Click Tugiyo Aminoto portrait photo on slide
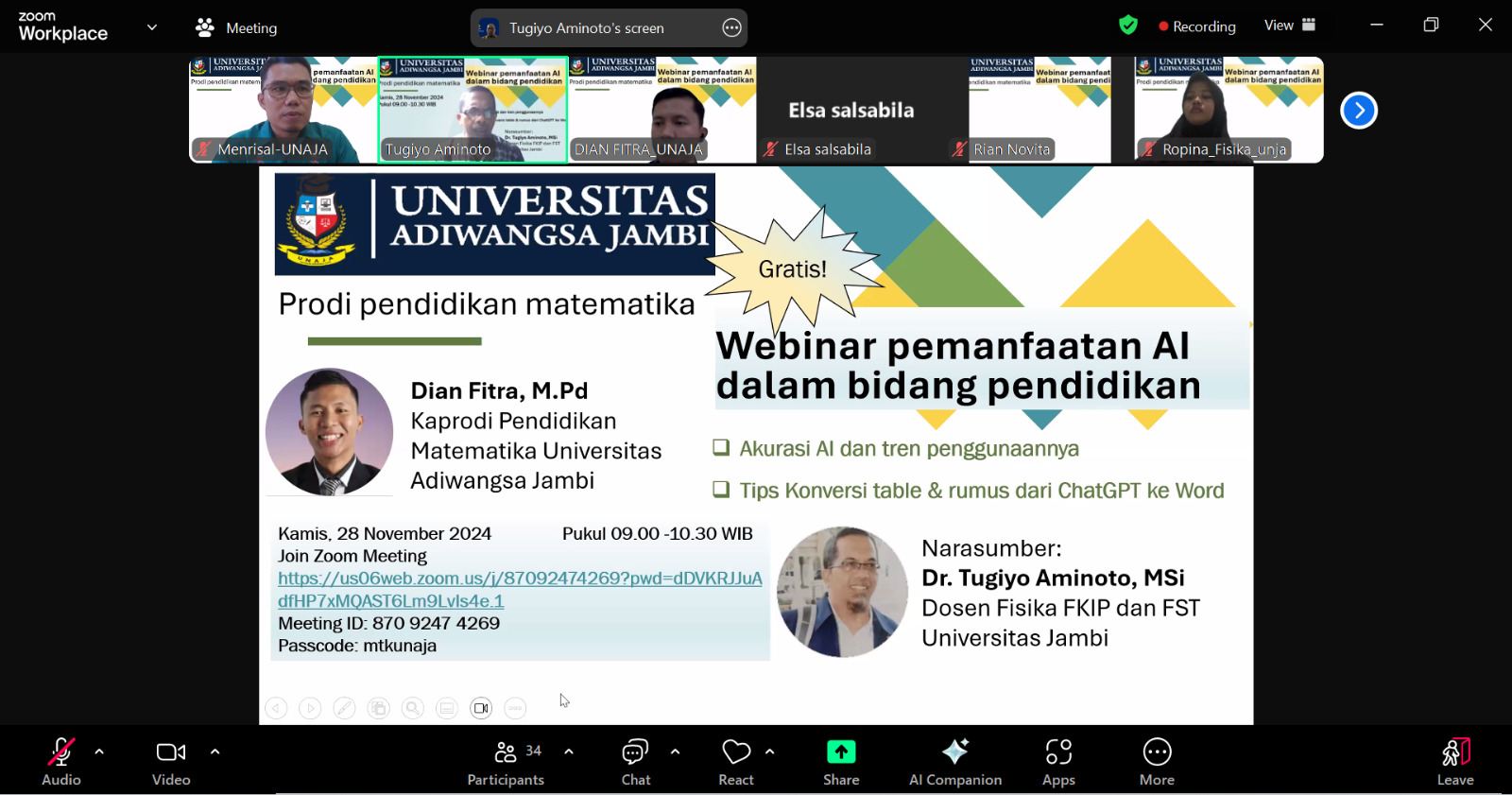 (842, 592)
